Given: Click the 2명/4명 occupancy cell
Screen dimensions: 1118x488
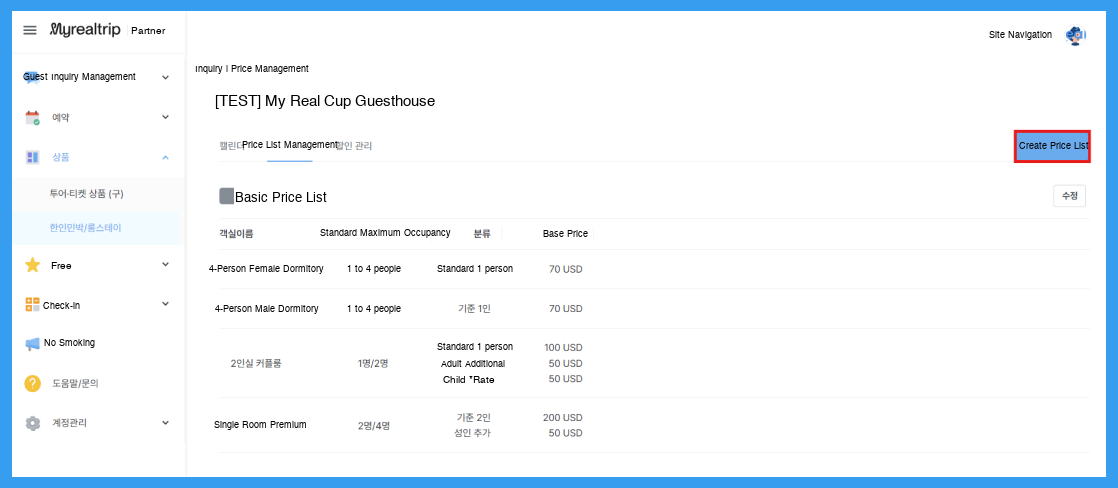Looking at the screenshot, I should 374,426.
